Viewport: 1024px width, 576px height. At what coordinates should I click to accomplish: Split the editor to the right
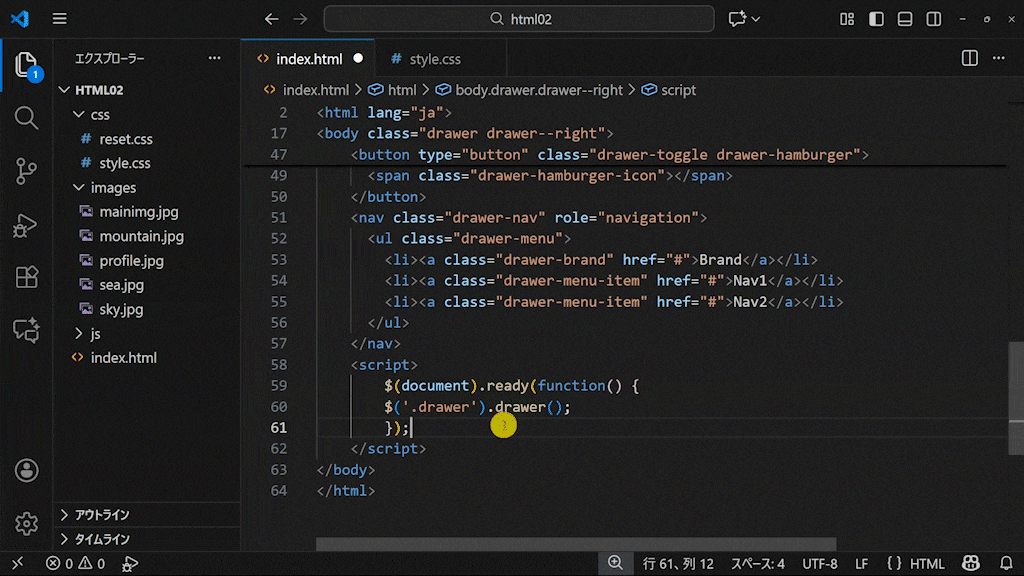[969, 59]
